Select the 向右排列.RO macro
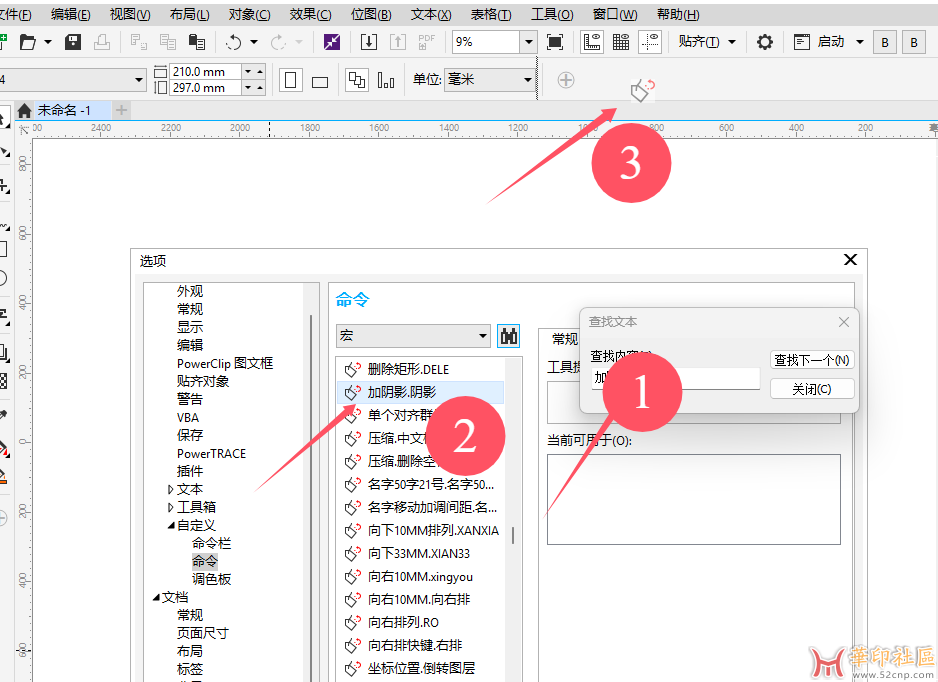938x682 pixels. tap(421, 622)
